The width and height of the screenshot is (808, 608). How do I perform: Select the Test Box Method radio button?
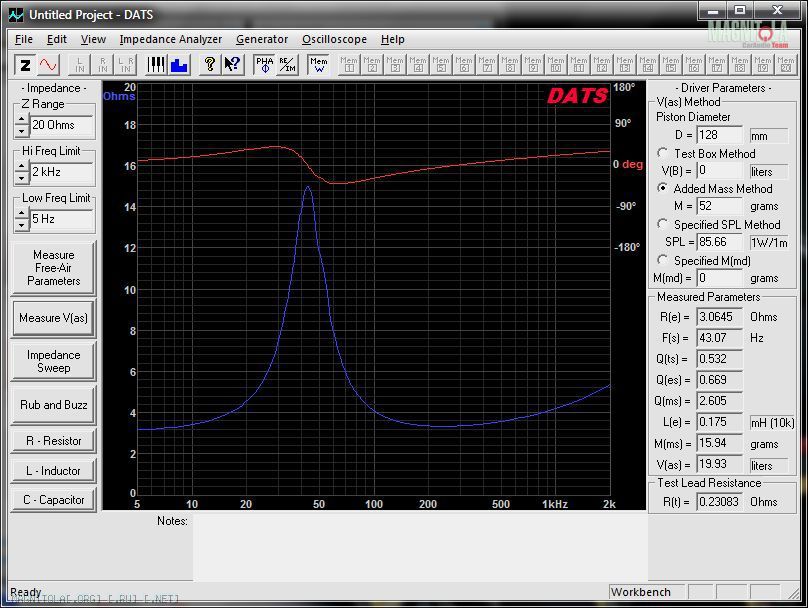tap(663, 153)
